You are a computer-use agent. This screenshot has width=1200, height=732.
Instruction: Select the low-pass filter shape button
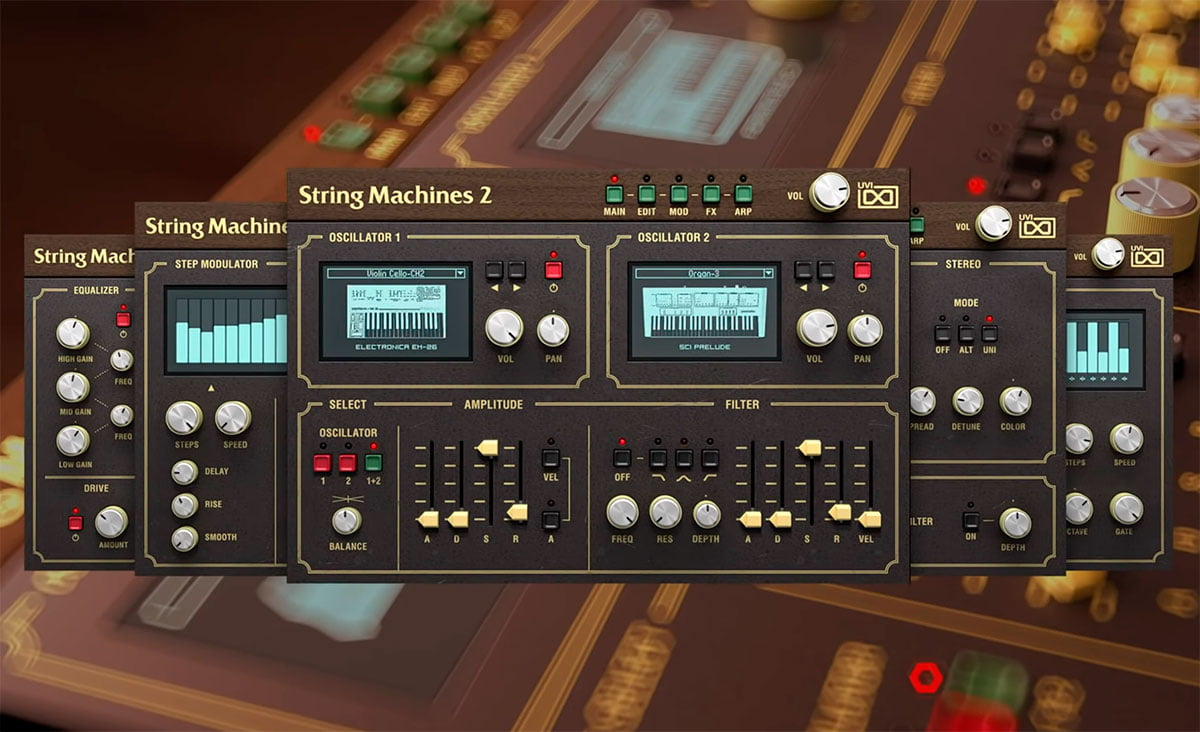tap(658, 459)
